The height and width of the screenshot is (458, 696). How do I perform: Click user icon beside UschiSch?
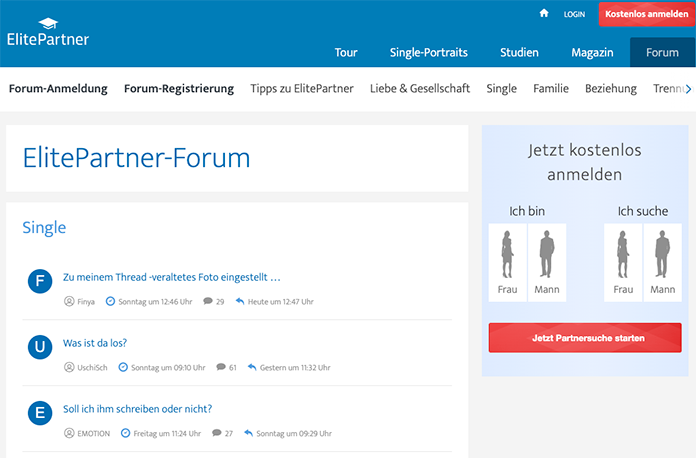click(69, 367)
